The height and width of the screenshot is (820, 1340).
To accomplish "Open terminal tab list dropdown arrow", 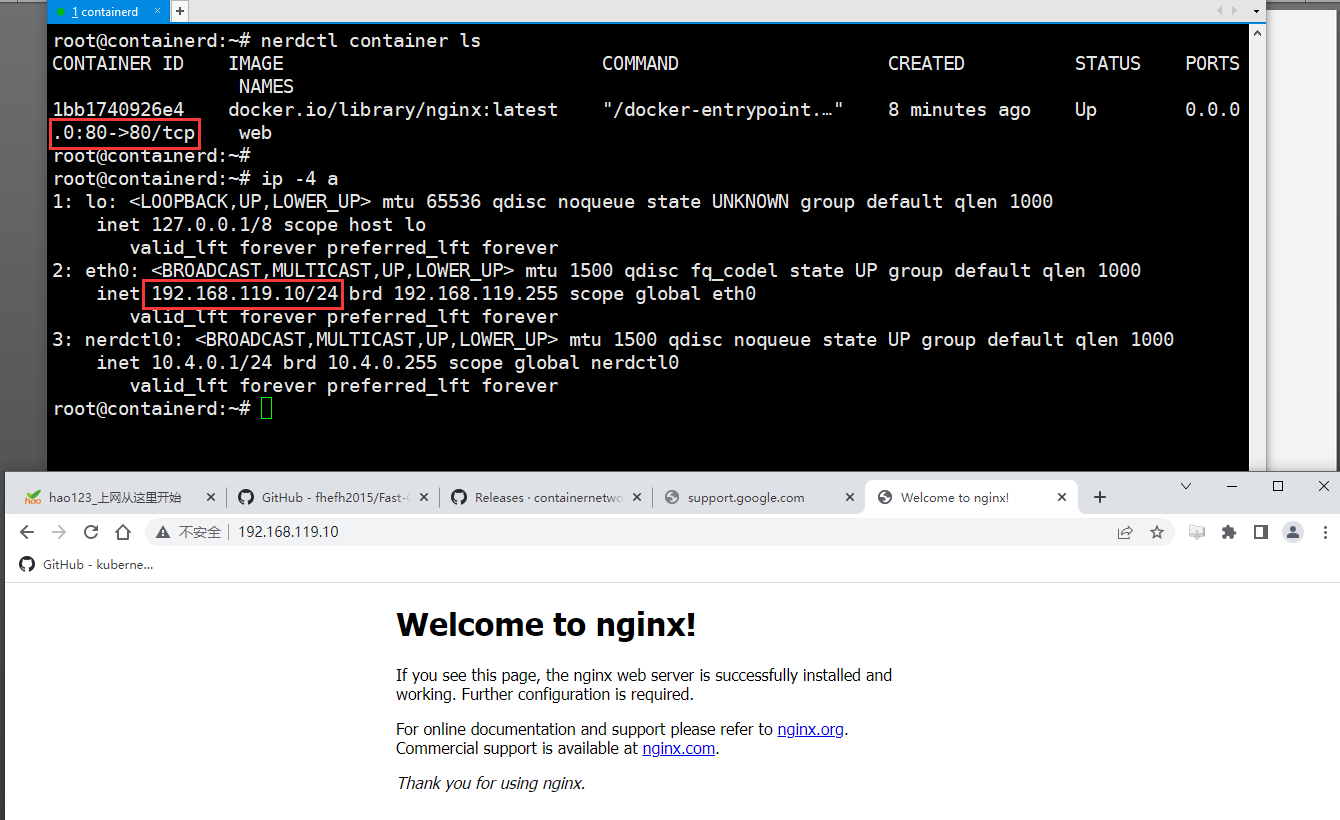I will (1256, 11).
